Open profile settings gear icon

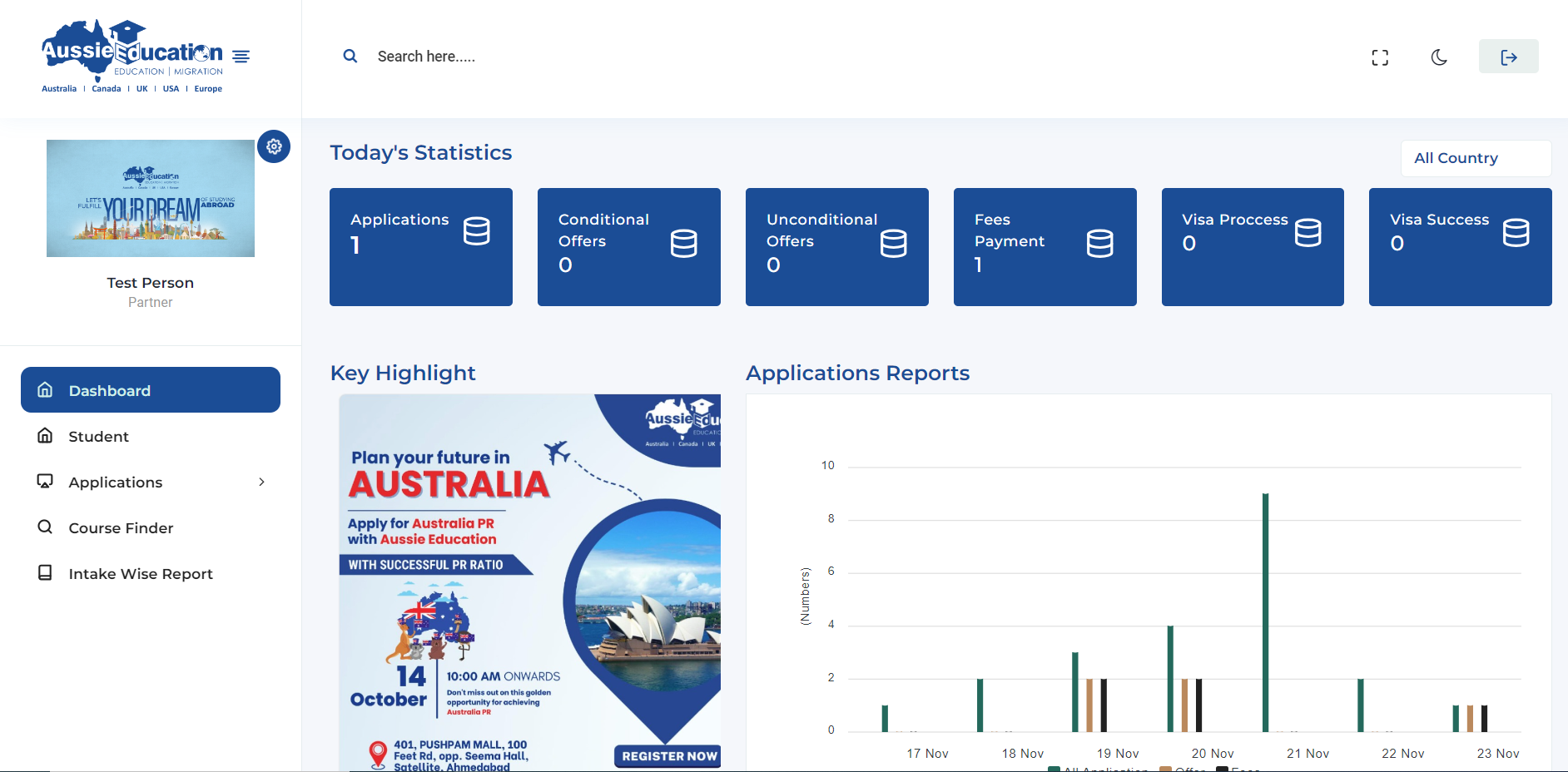coord(274,146)
